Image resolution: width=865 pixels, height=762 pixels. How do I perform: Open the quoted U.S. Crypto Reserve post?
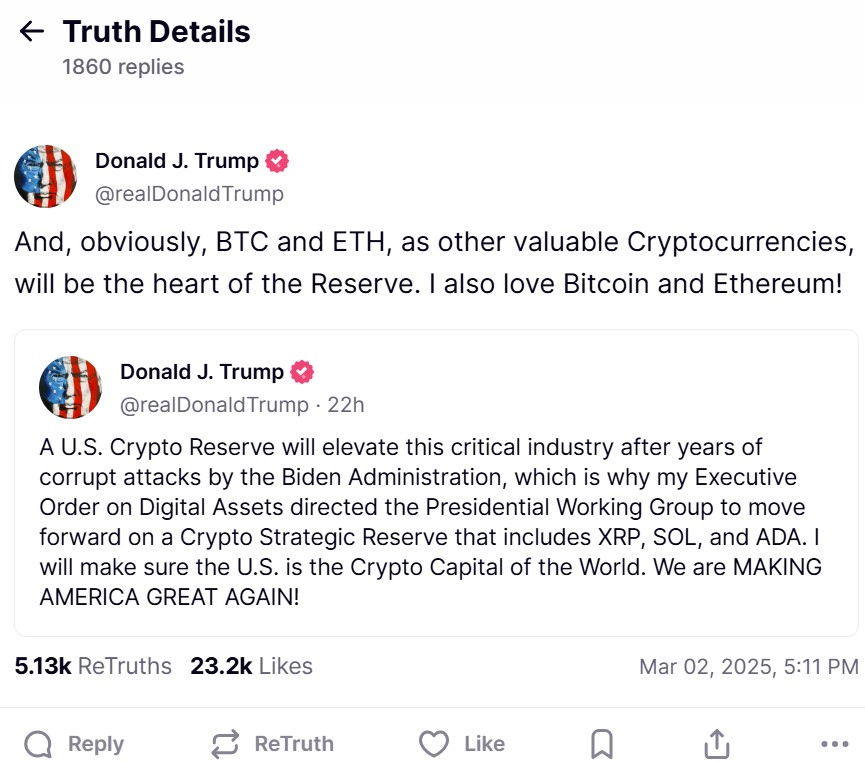(436, 520)
